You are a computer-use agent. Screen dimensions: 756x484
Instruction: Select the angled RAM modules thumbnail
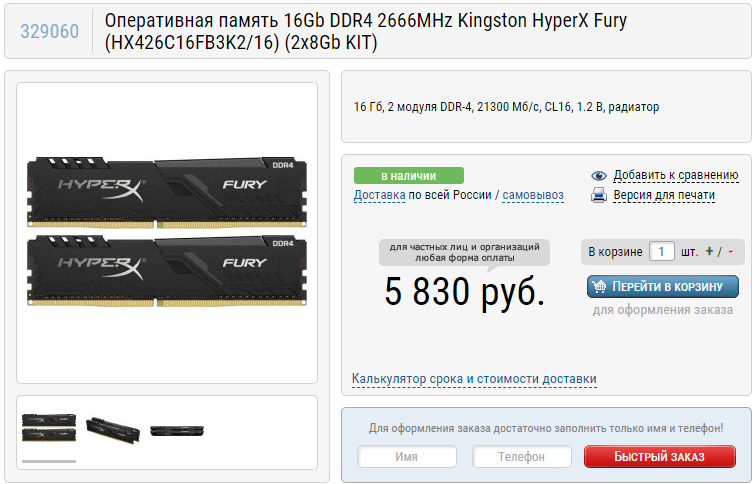point(113,430)
